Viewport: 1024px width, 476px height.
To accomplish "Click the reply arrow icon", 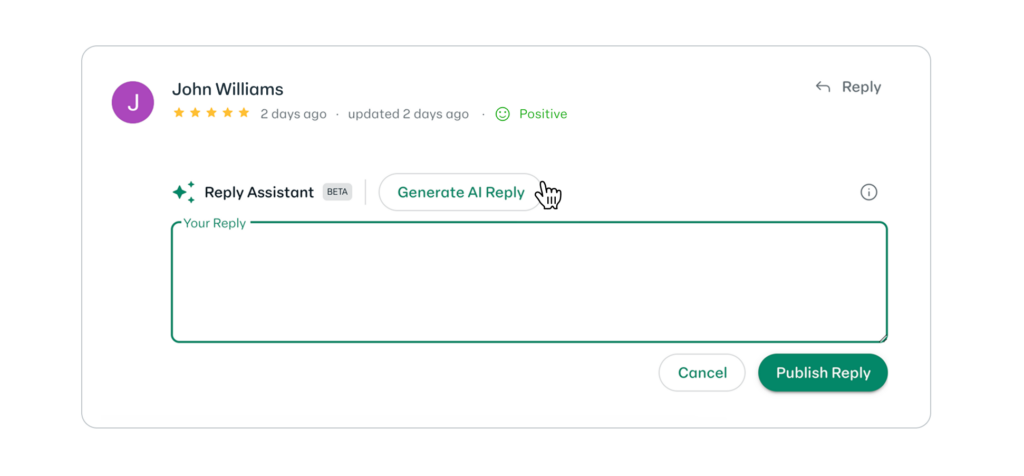I will (x=823, y=87).
